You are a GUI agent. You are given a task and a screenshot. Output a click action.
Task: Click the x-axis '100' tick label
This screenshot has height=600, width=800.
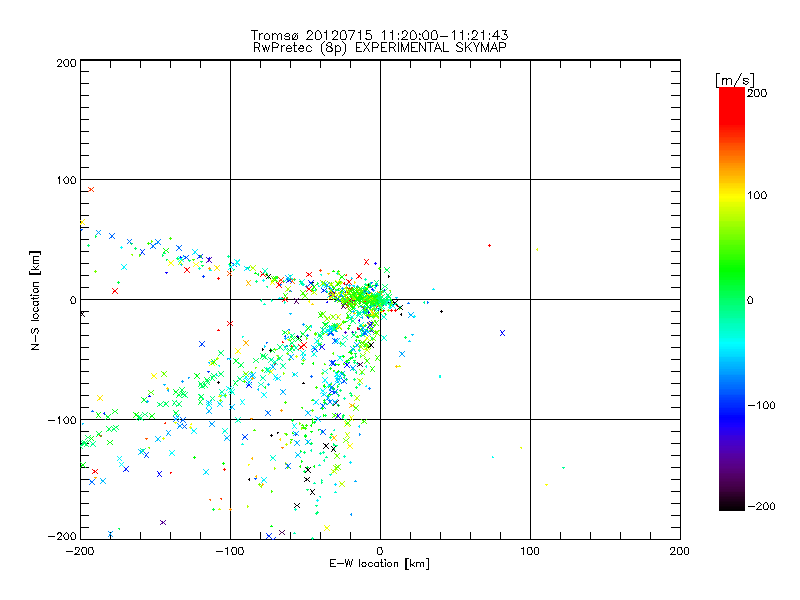click(530, 551)
